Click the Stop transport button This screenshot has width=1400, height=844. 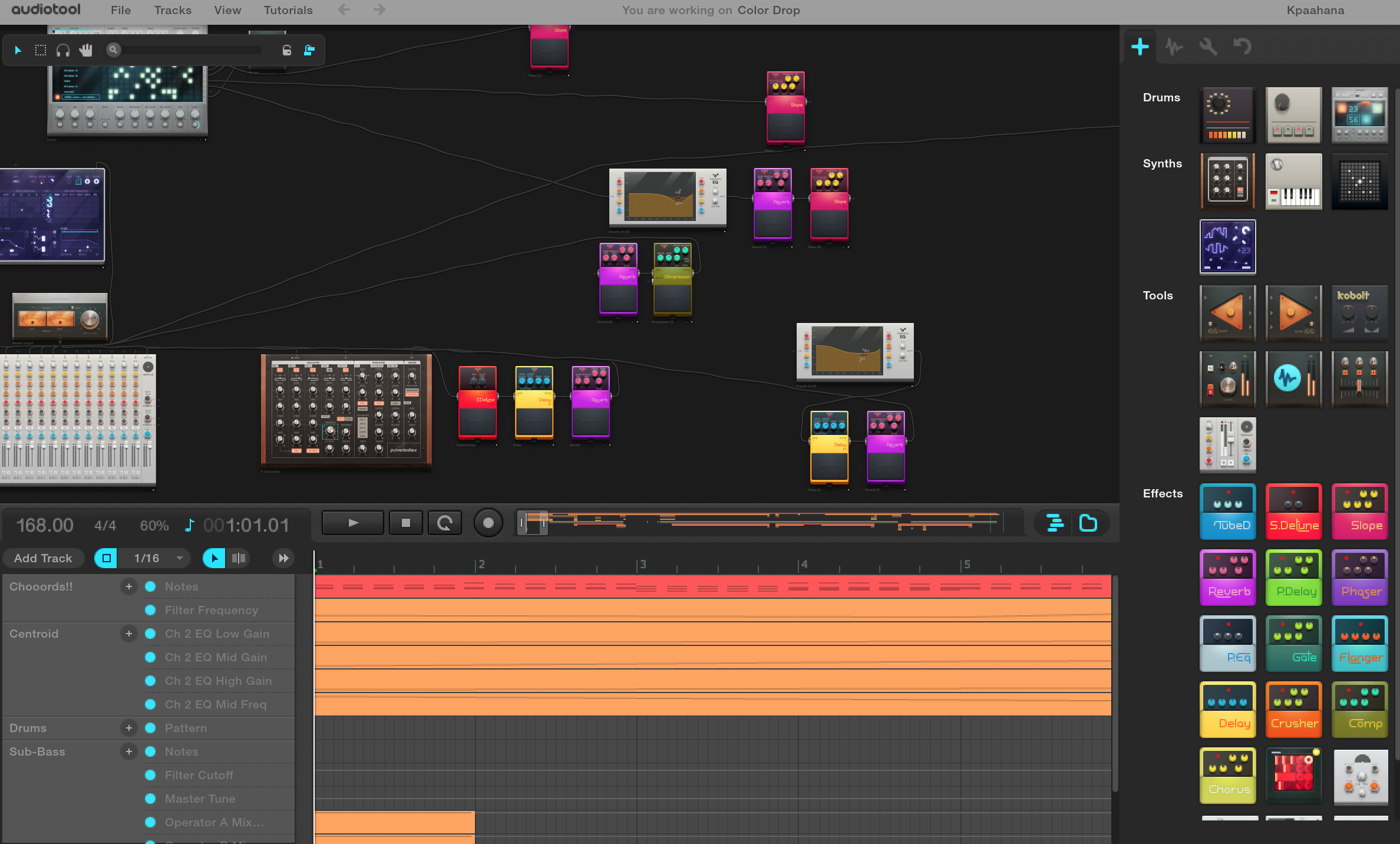tap(405, 523)
